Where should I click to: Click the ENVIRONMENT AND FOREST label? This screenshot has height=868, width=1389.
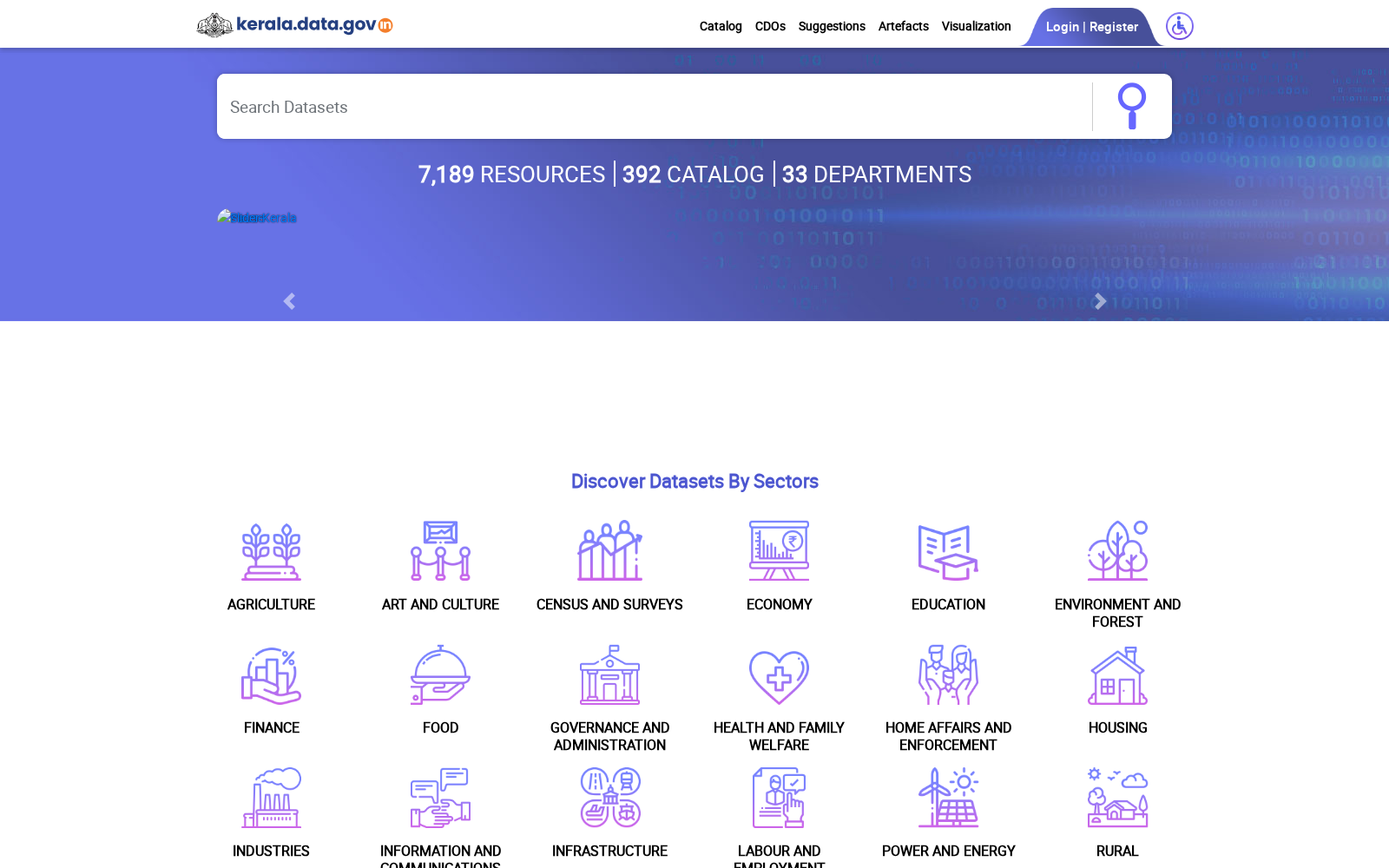(1117, 613)
